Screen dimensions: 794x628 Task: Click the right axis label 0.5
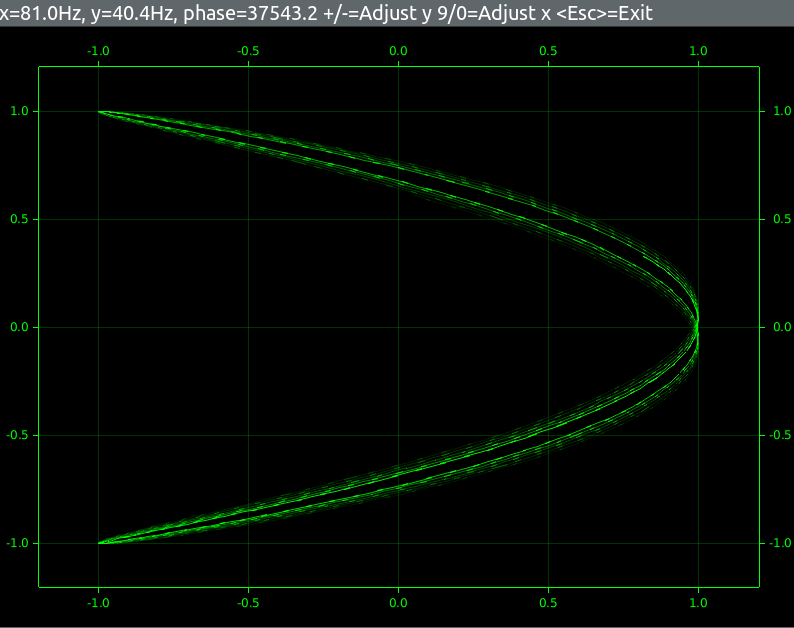(782, 219)
